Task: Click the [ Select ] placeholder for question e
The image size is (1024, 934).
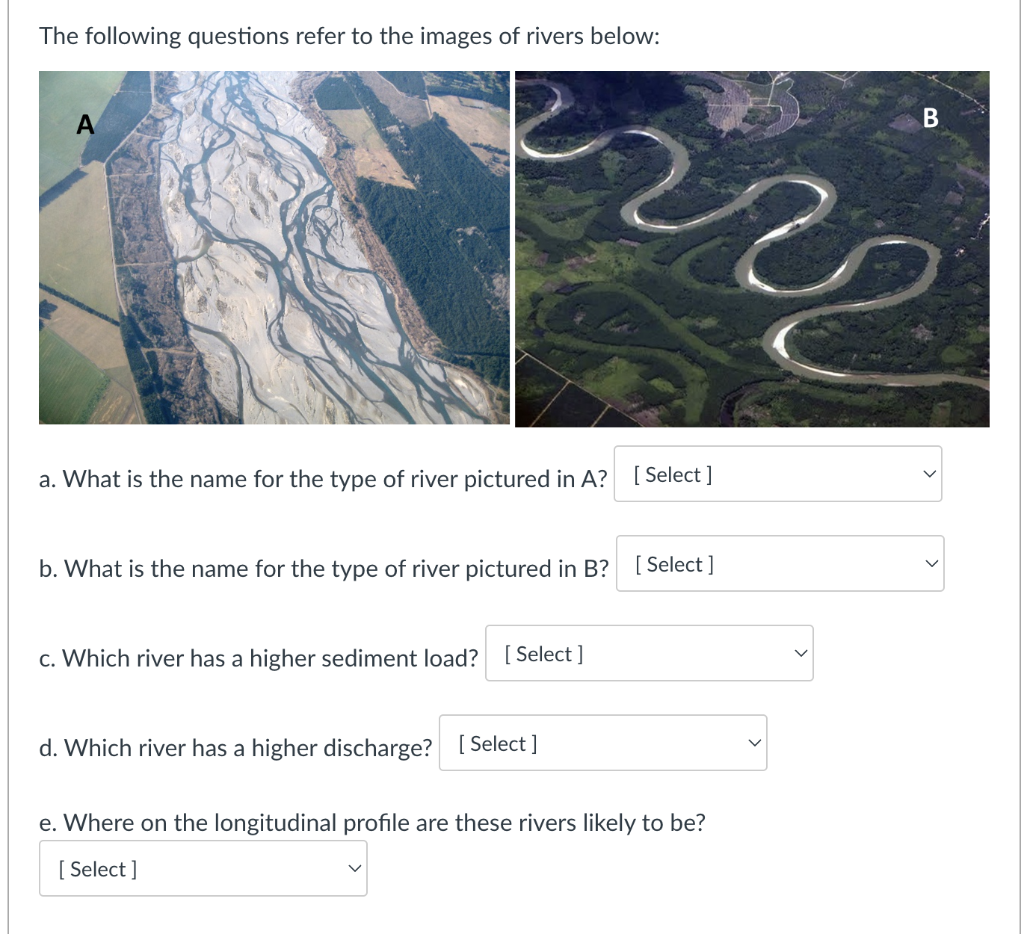Action: tap(96, 868)
